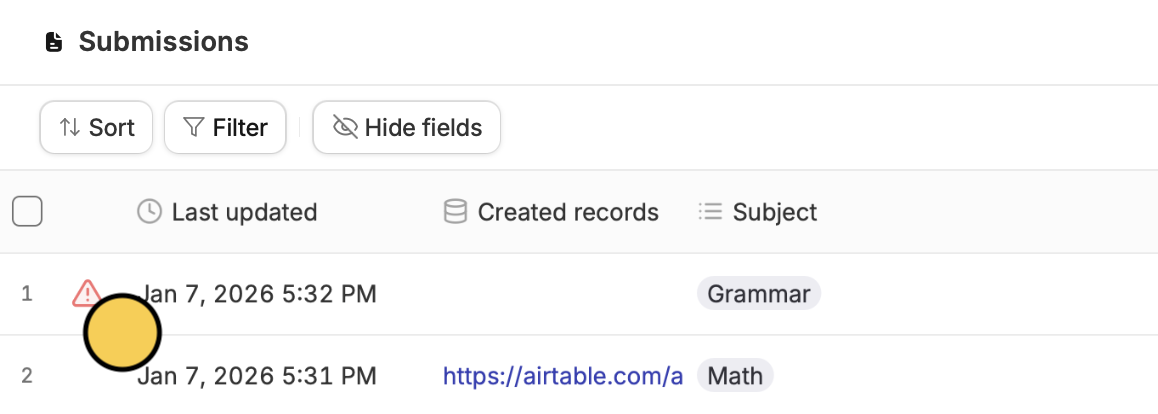1158x414 pixels.
Task: Toggle the select-all rows checkbox
Action: point(27,212)
